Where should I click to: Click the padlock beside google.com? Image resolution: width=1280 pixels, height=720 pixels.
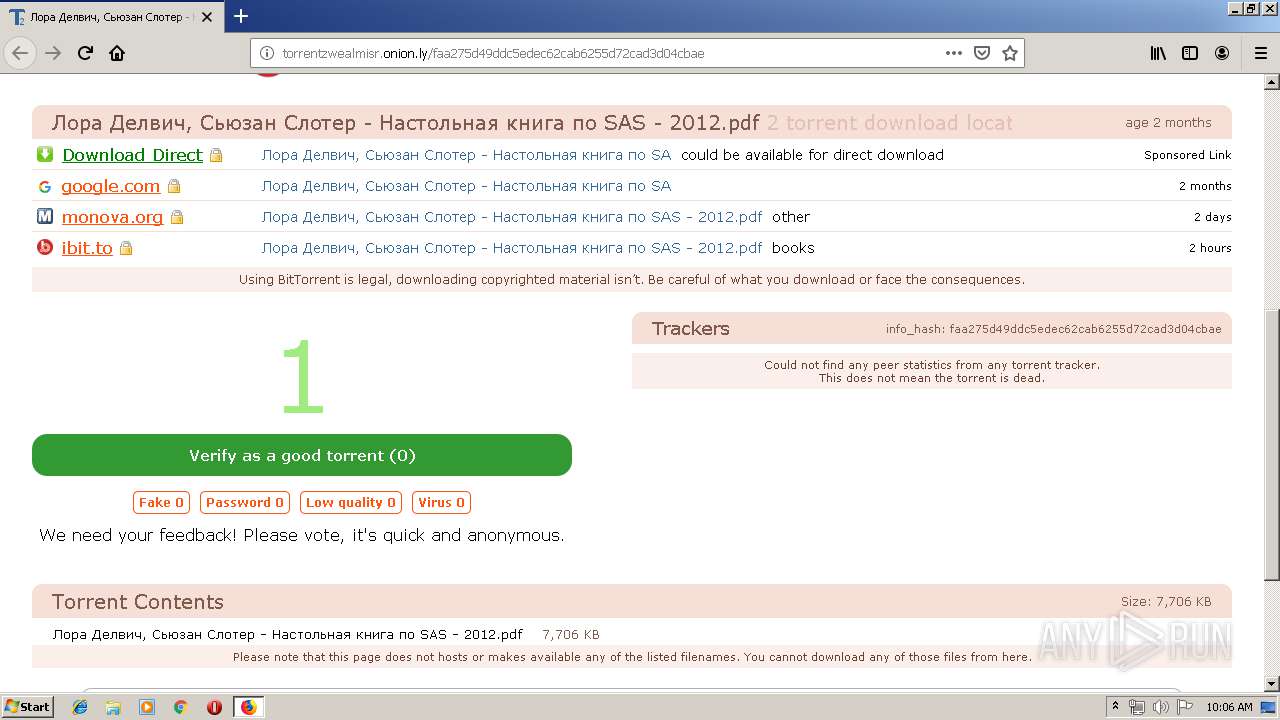point(174,187)
